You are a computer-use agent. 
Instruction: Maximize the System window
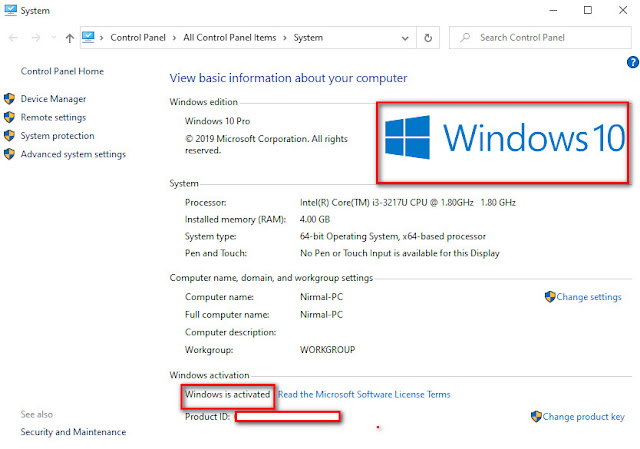[x=588, y=10]
